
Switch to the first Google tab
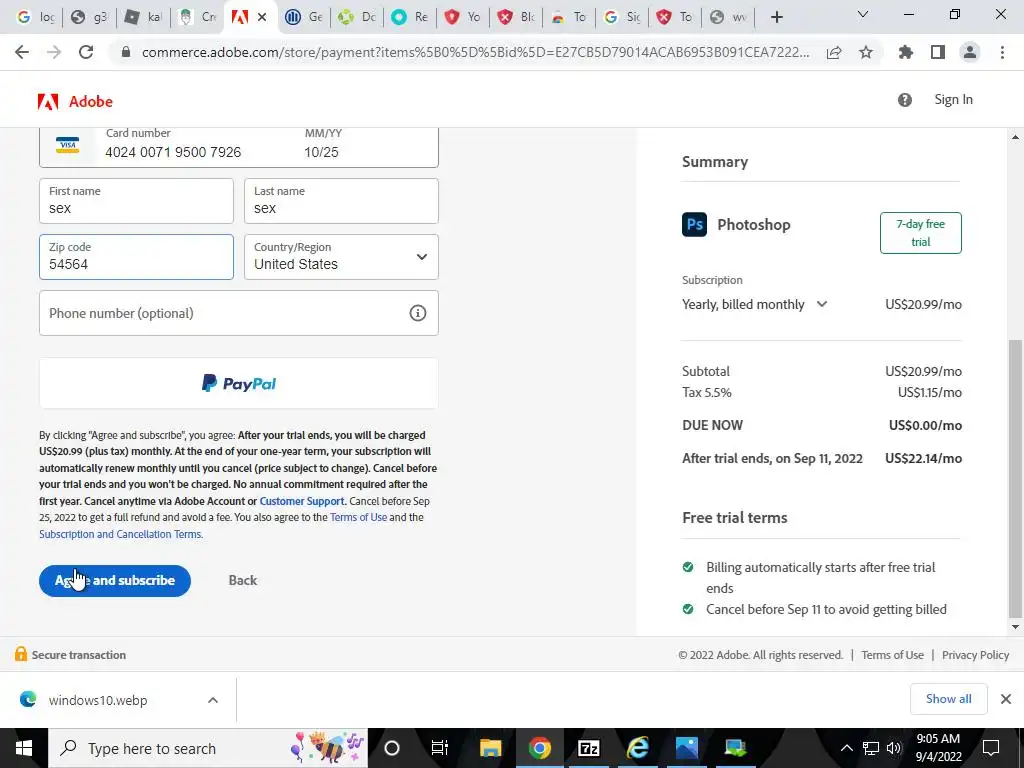[x=35, y=18]
